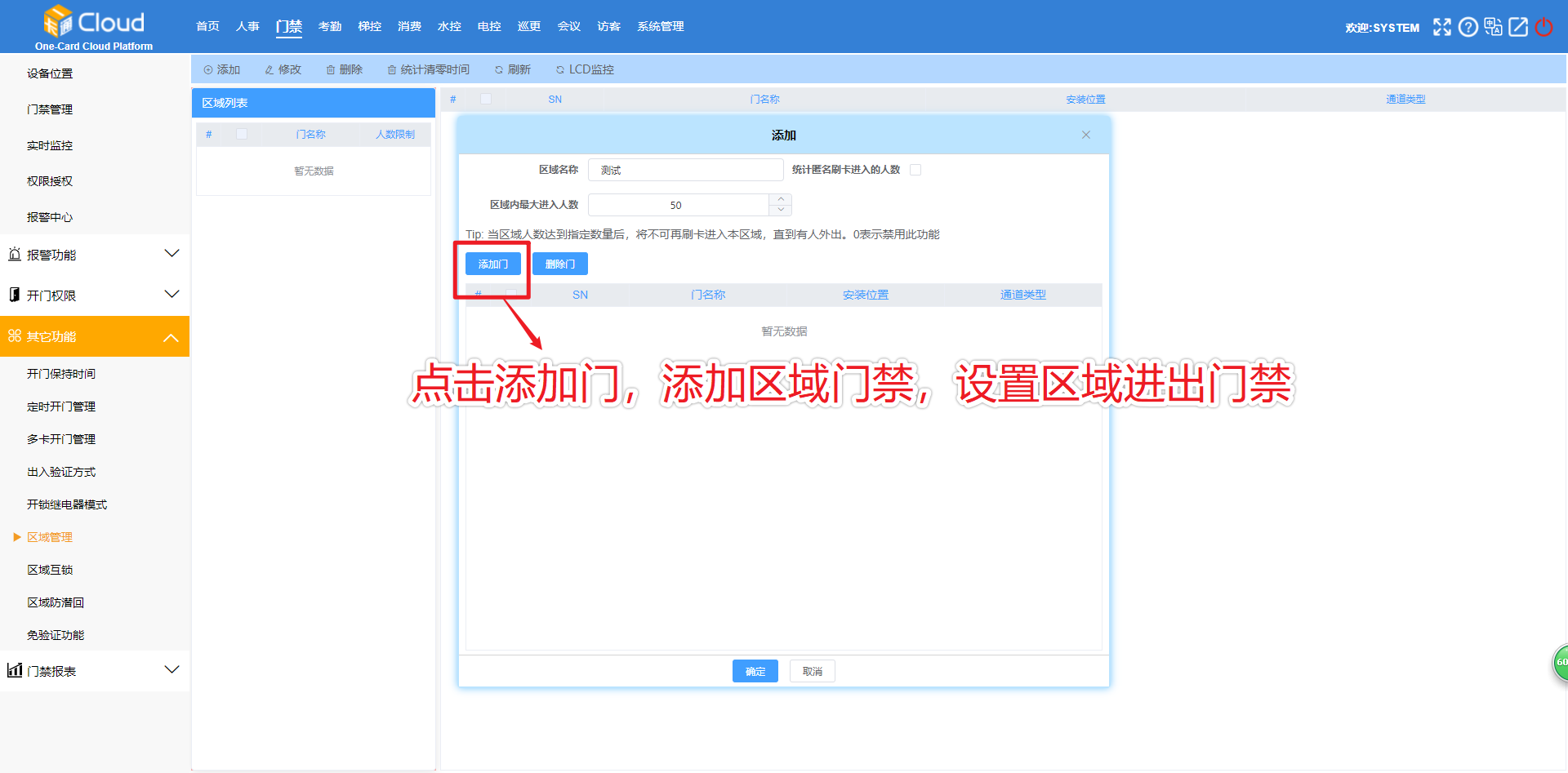Image resolution: width=1568 pixels, height=773 pixels.
Task: Click the Cloud platform logo
Action: click(94, 27)
